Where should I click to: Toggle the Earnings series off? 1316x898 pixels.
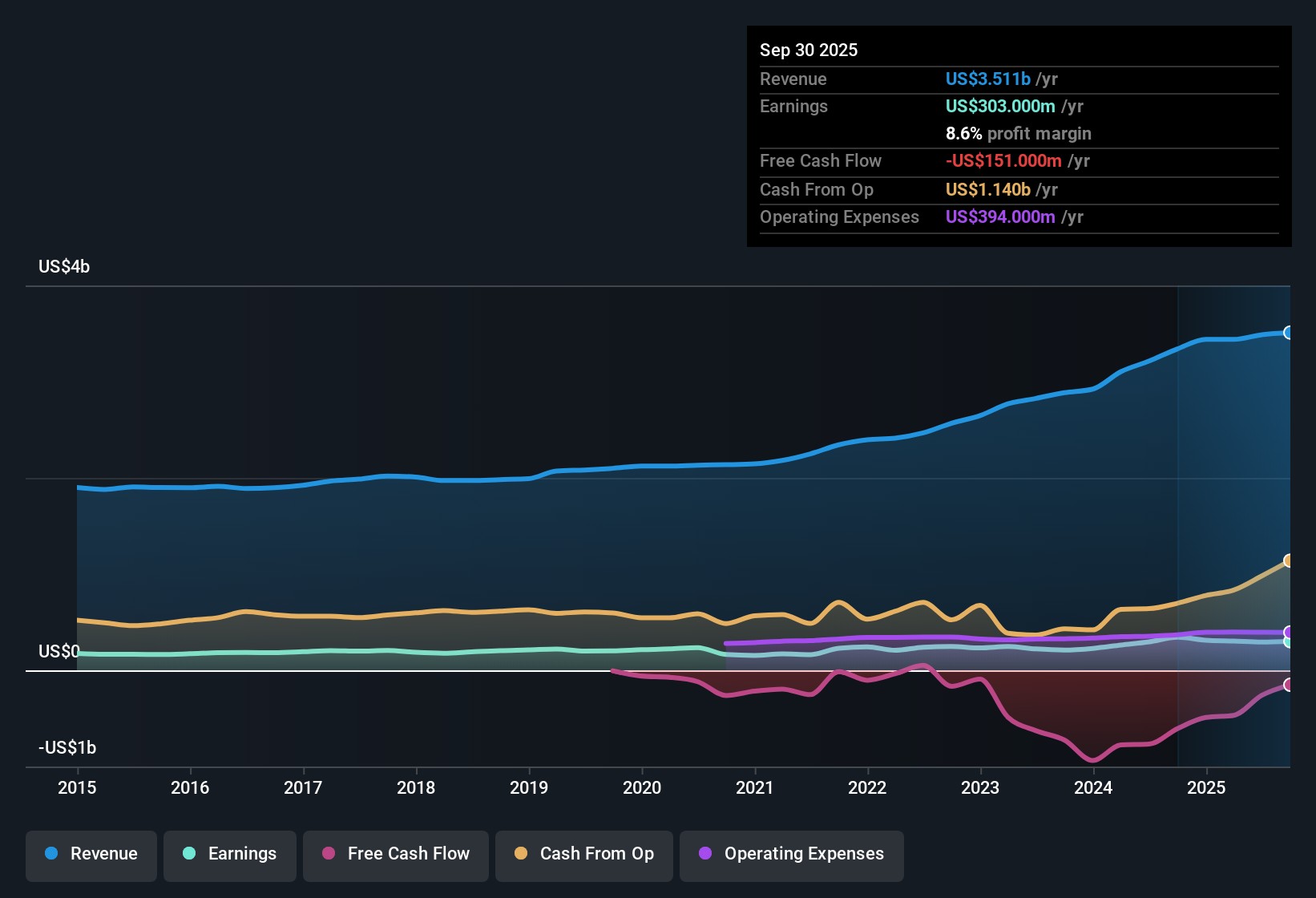tap(229, 854)
